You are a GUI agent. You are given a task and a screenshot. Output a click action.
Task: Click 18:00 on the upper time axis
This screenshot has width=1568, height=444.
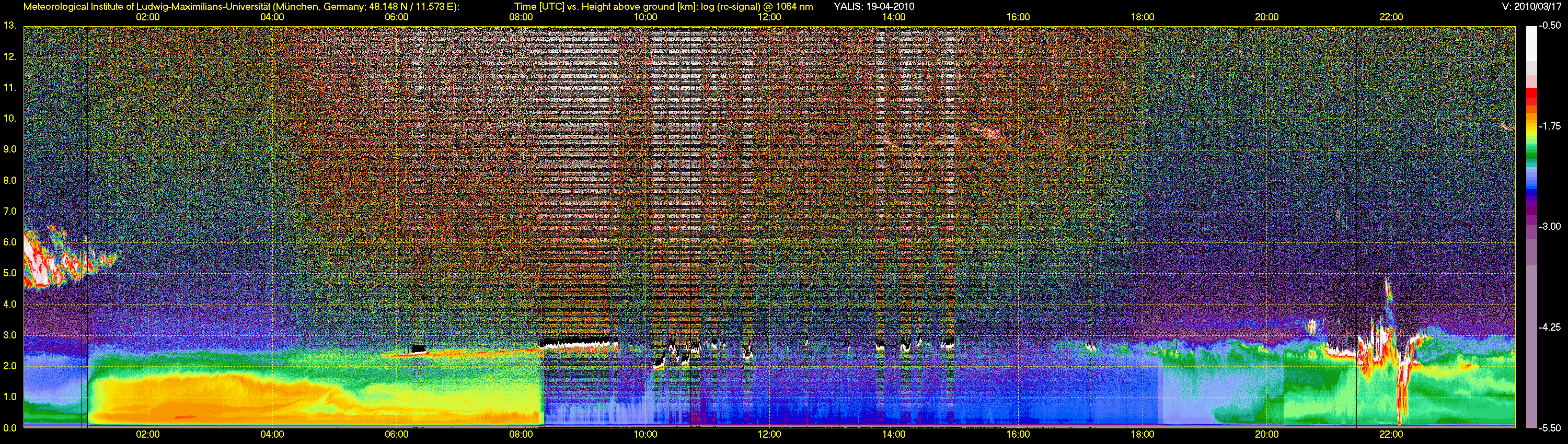[1143, 17]
